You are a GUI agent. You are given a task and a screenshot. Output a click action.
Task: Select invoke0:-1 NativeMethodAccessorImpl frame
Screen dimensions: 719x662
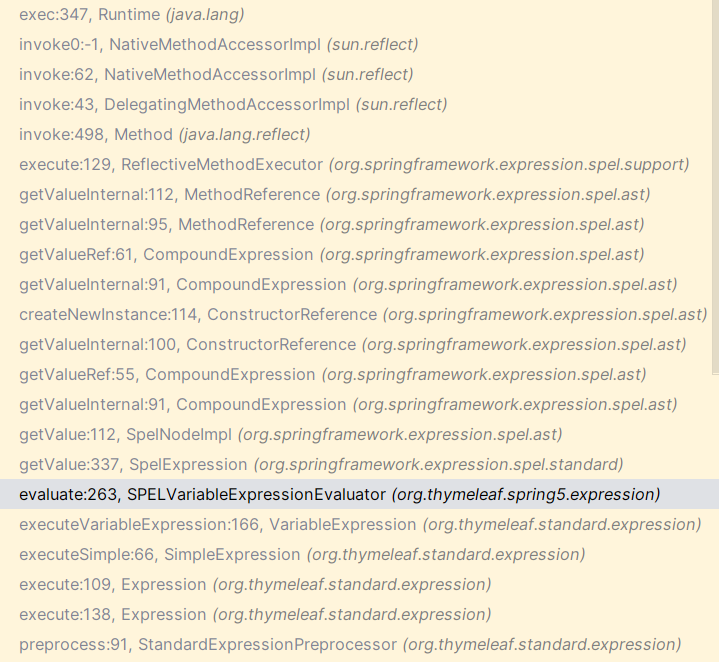(355, 44)
